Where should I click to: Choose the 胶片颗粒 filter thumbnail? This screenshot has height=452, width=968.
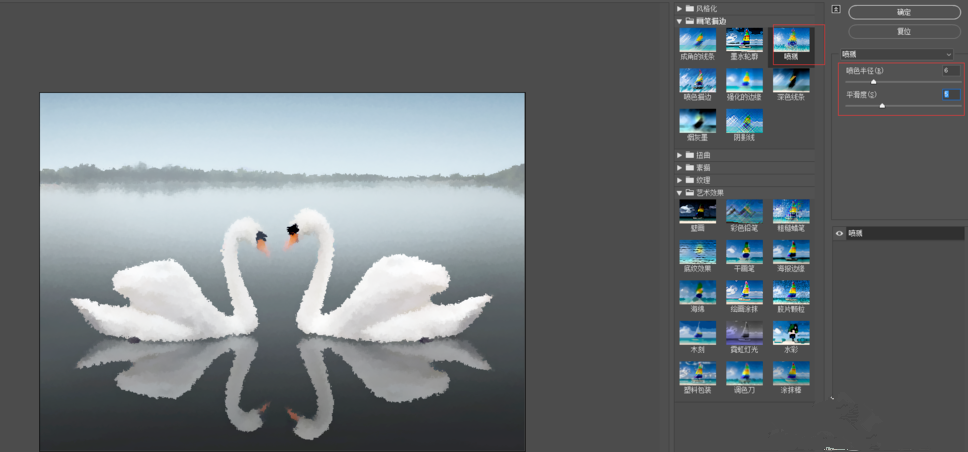pos(791,293)
